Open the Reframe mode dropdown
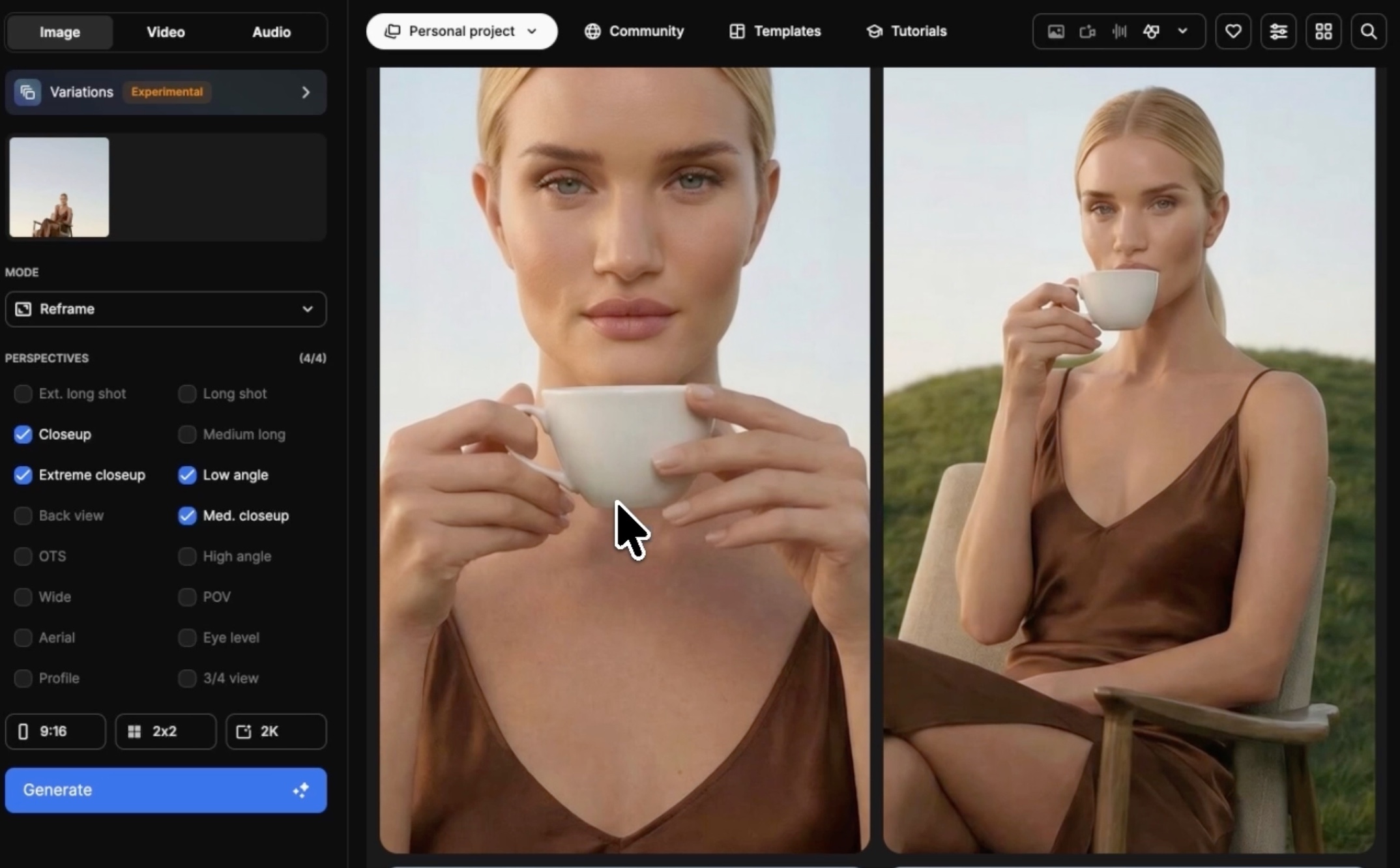 [166, 309]
